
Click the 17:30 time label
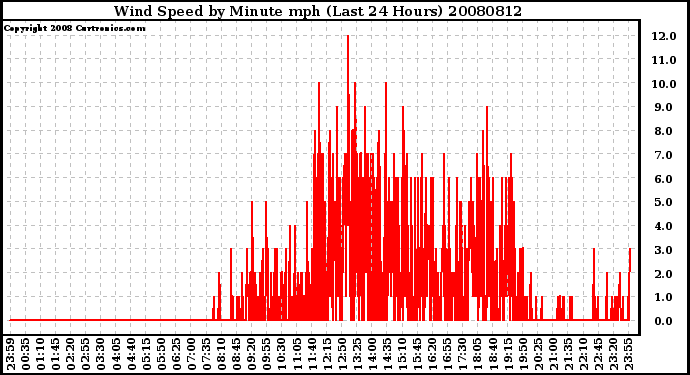462,355
